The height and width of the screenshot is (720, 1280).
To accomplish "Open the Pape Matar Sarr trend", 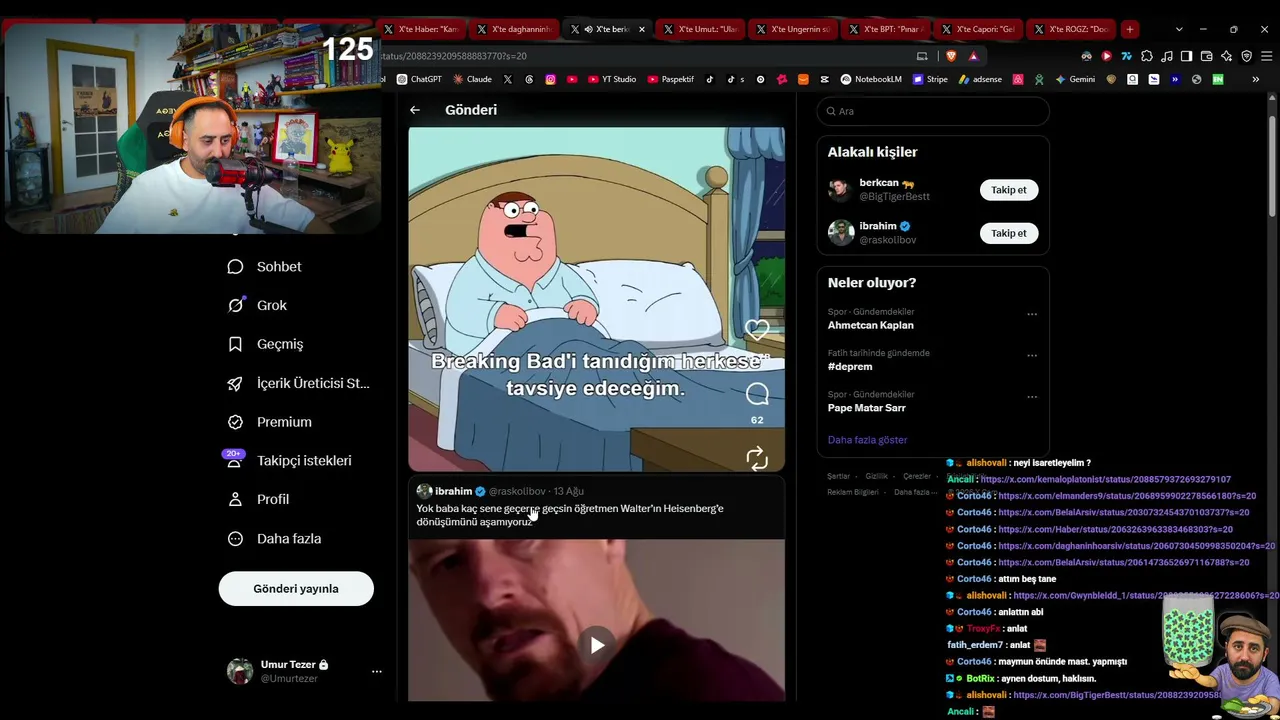I will coord(867,408).
